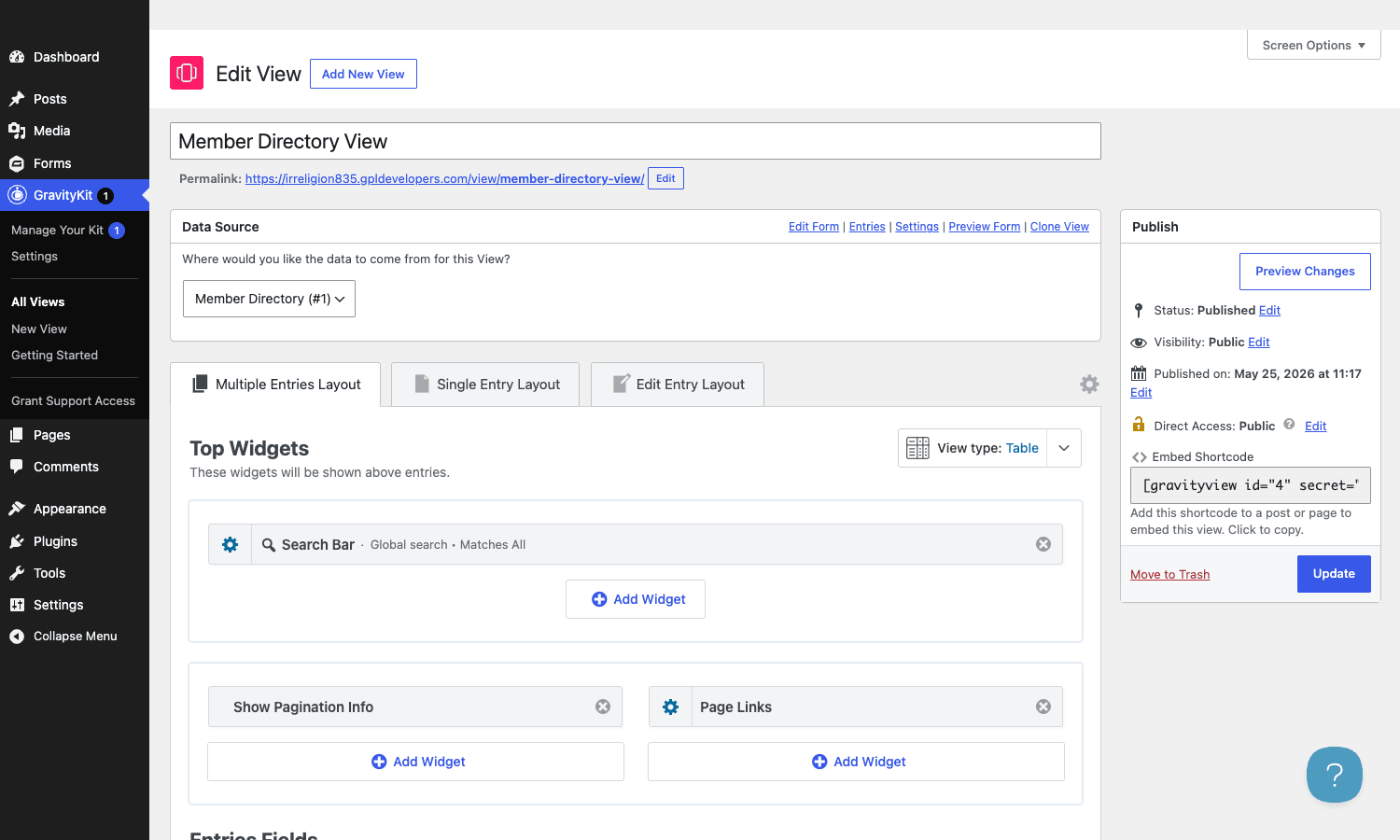Click the Clone View link
Image resolution: width=1400 pixels, height=840 pixels.
[x=1059, y=227]
